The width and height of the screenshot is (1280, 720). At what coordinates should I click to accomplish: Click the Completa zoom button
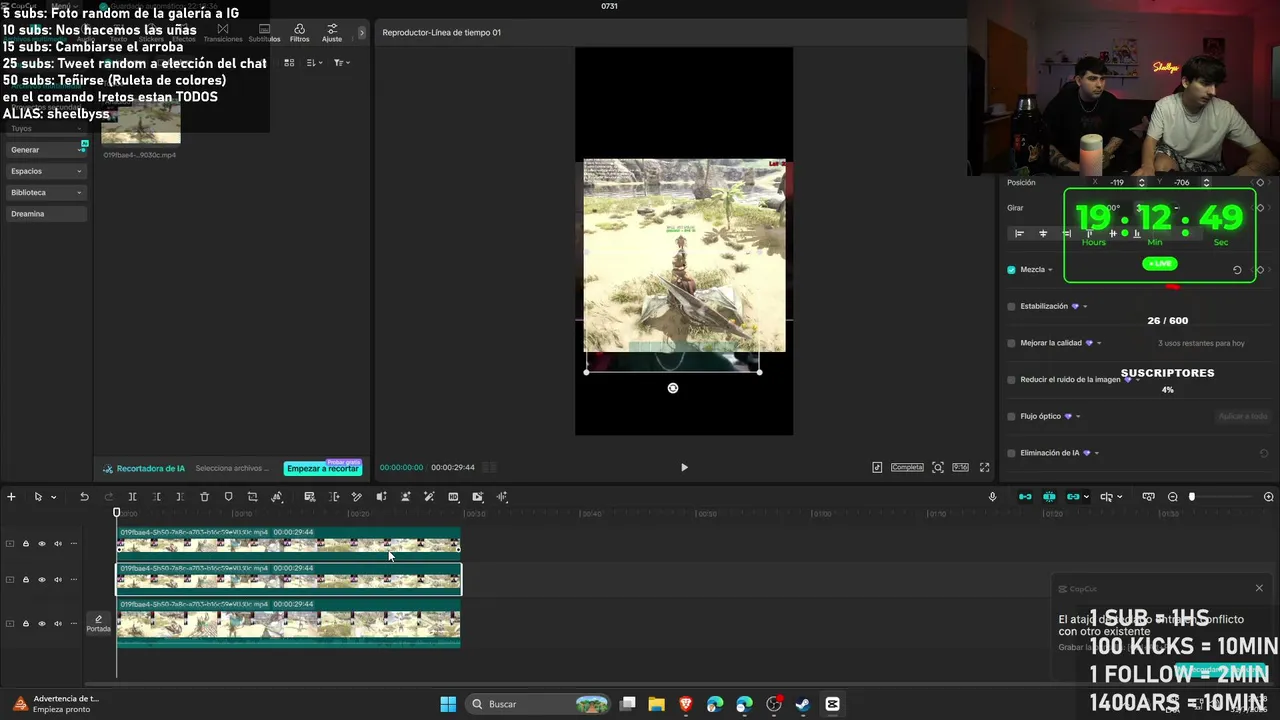(907, 467)
